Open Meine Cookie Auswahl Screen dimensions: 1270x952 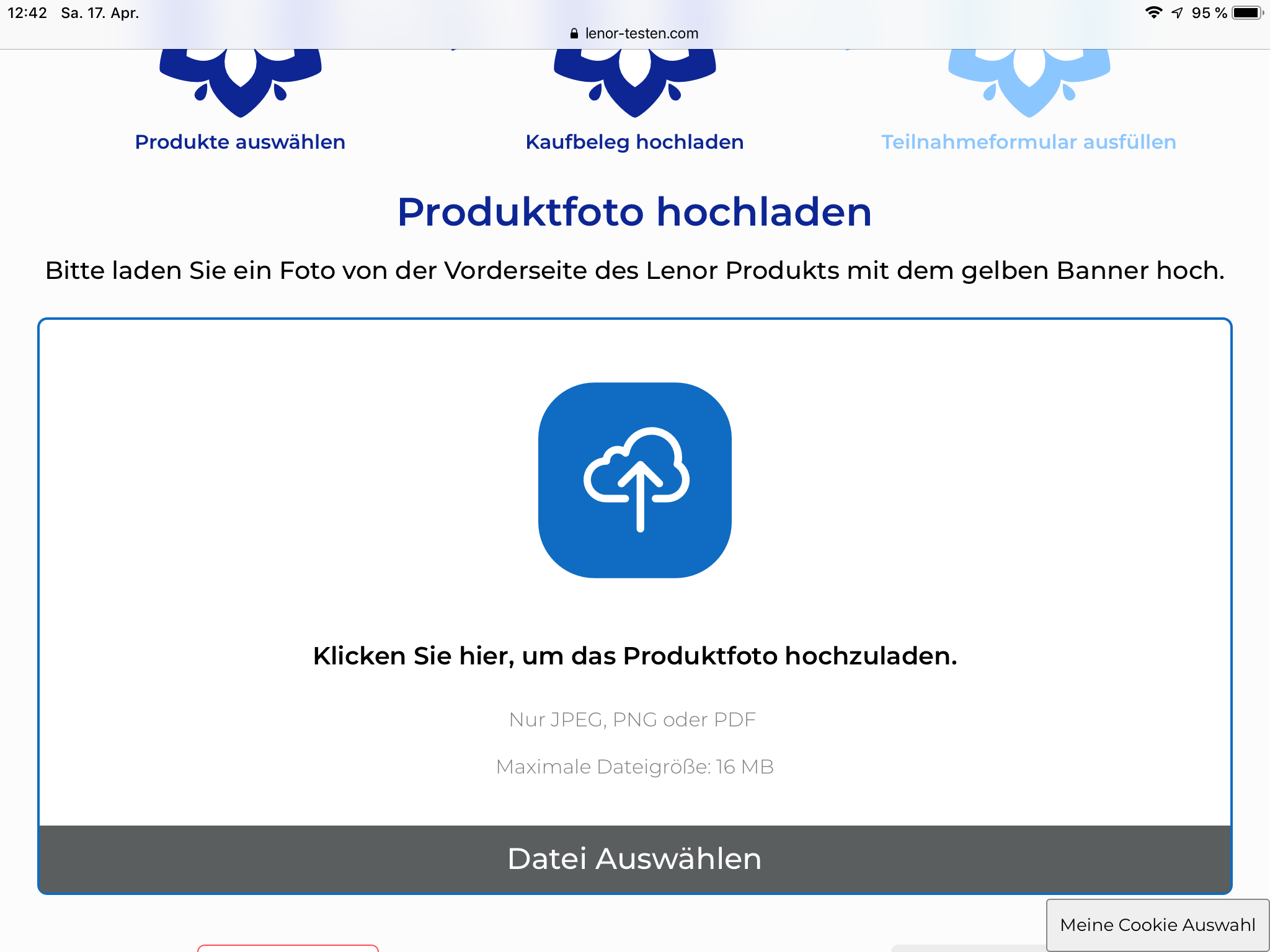(x=1157, y=925)
